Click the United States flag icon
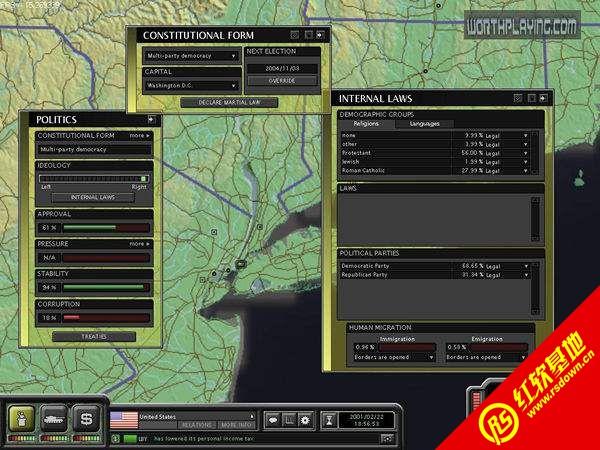Viewport: 600px width, 450px height. tap(124, 420)
